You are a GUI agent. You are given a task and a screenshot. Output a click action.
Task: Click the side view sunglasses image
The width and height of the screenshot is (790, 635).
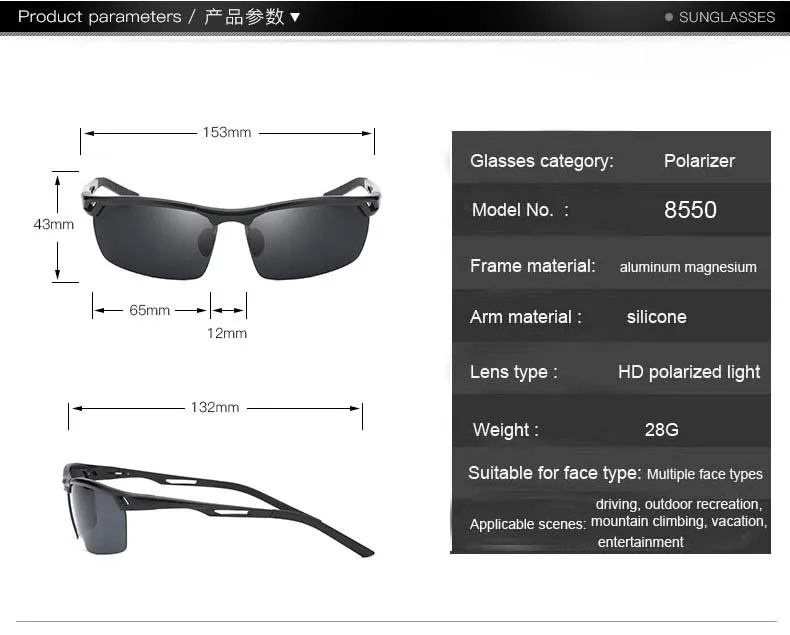[x=218, y=509]
